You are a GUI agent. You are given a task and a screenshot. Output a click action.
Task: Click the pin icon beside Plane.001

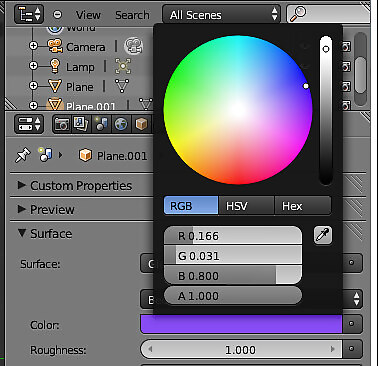point(23,155)
